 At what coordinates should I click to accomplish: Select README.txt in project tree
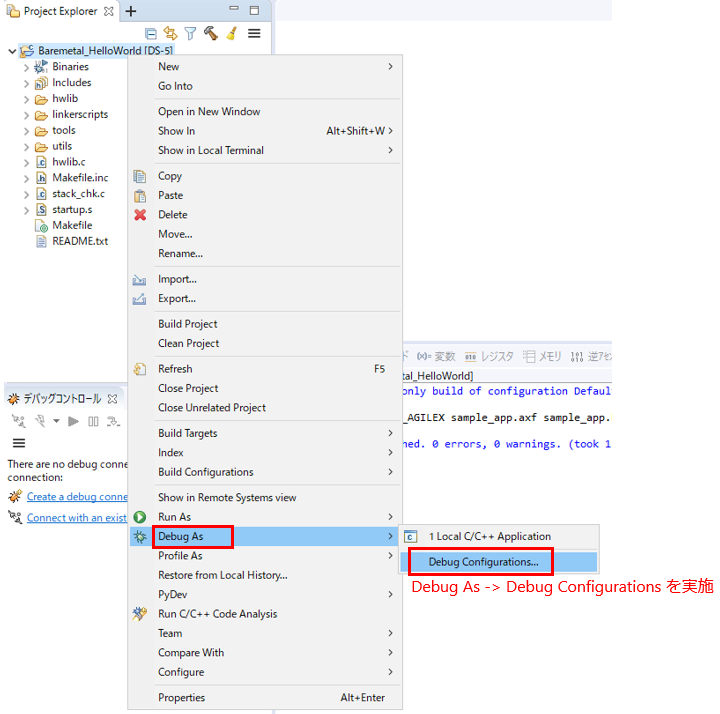tap(79, 241)
